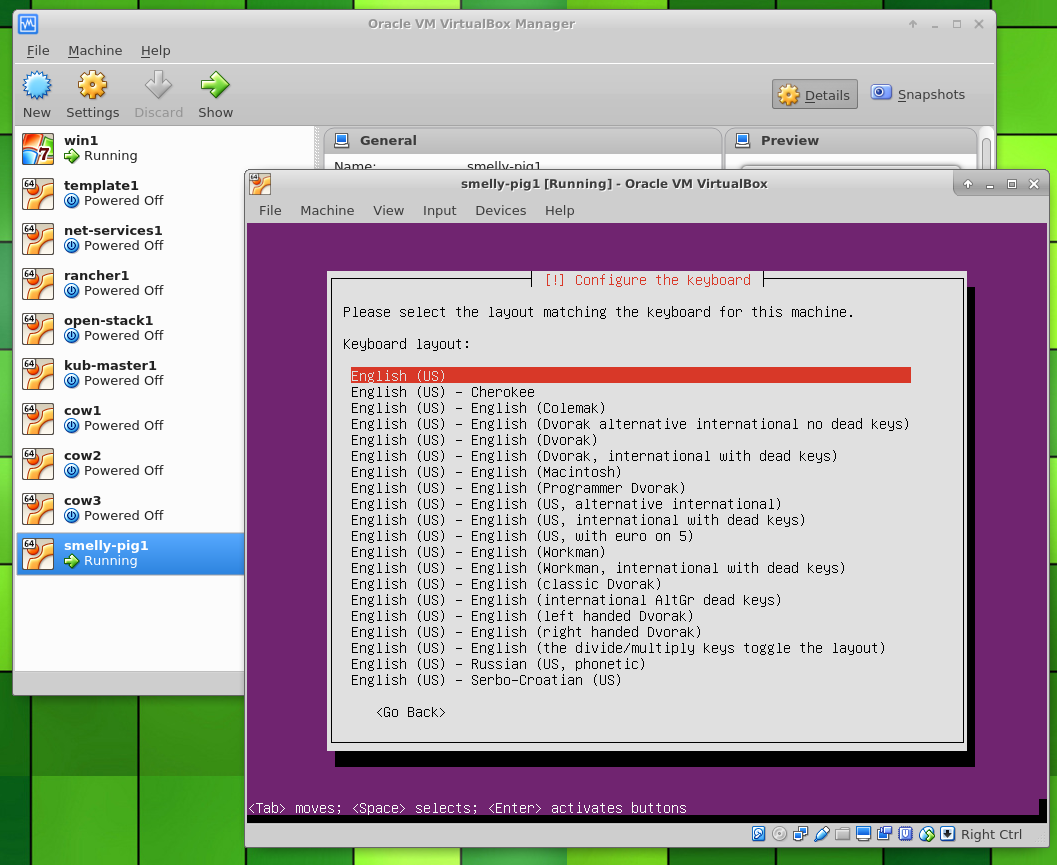Click the rancher1 OS icon
The image size is (1057, 865).
38,284
